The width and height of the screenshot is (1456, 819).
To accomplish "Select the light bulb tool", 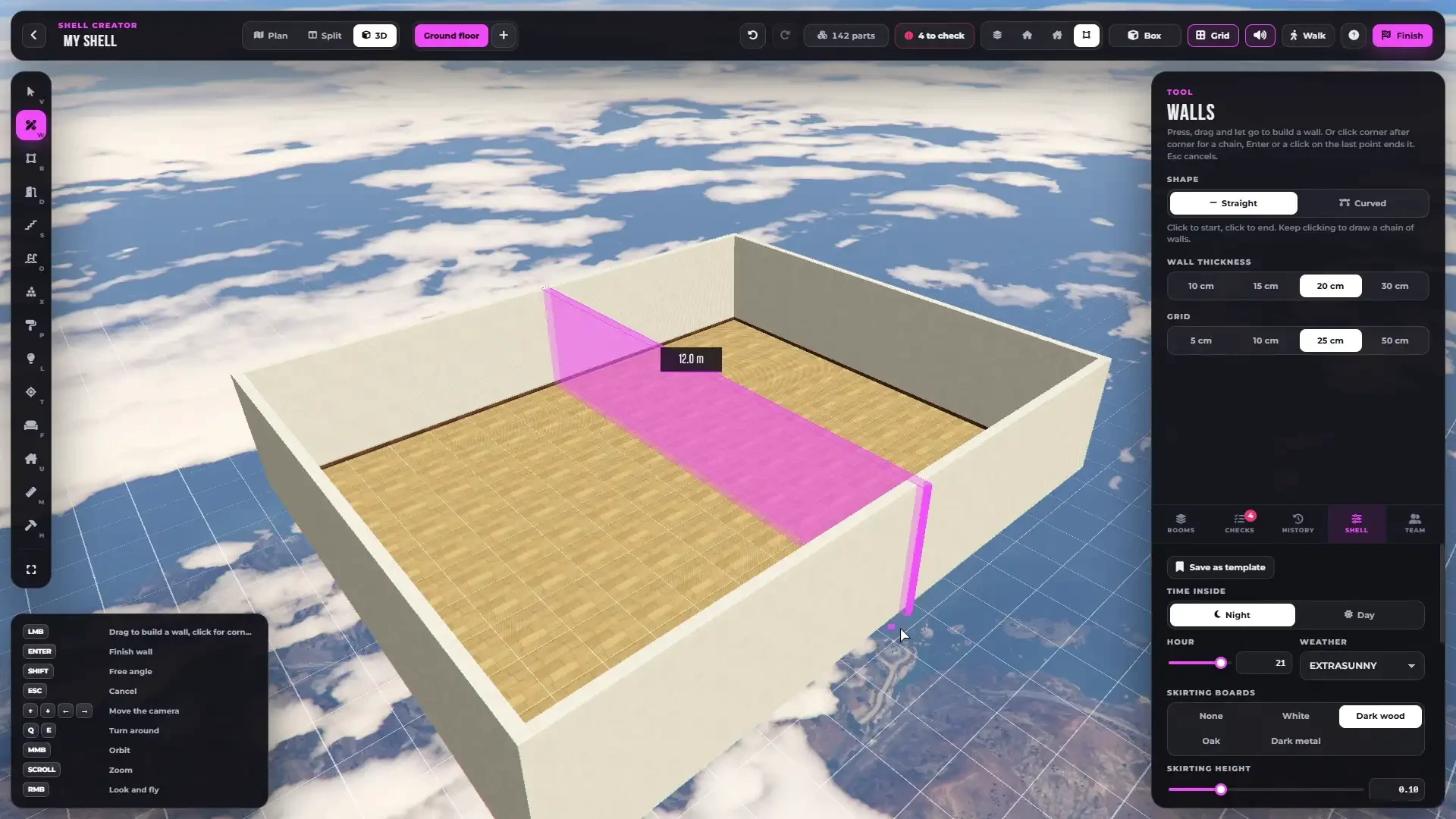I will [x=31, y=359].
